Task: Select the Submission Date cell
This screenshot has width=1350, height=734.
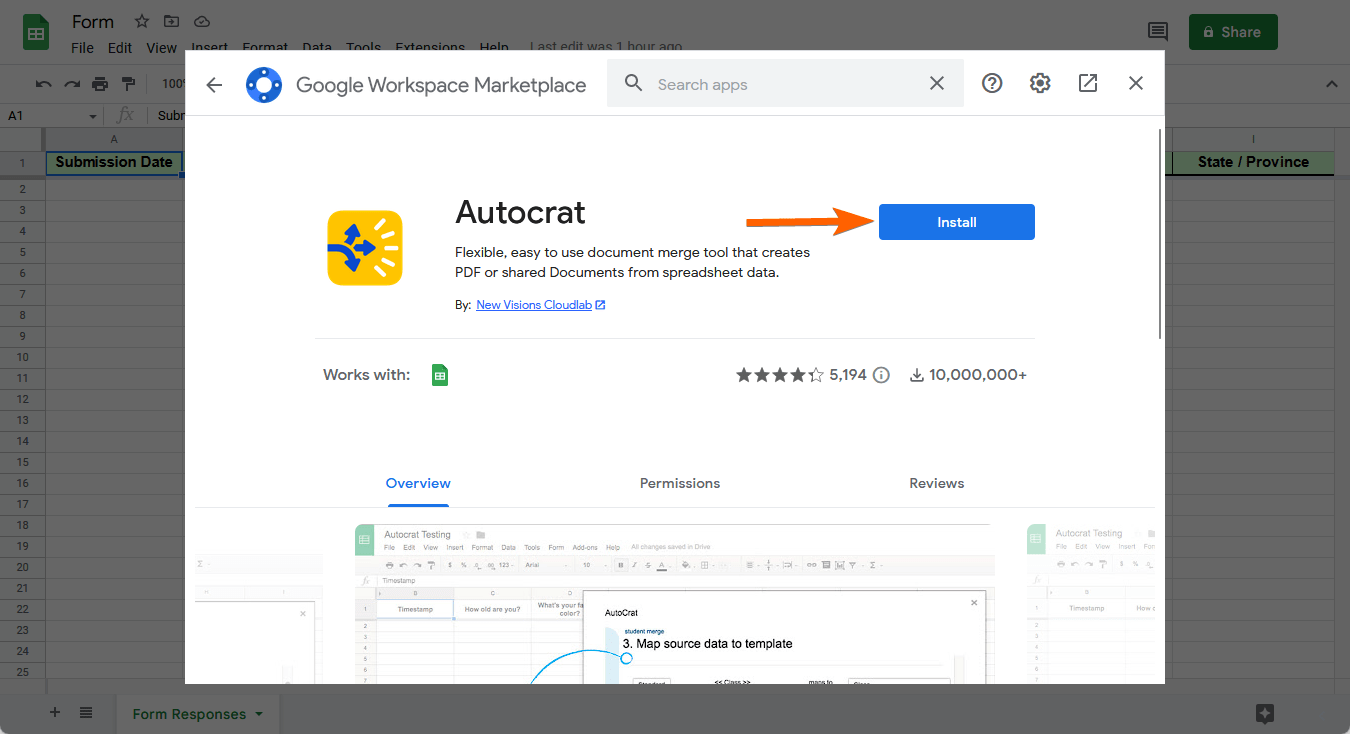Action: pyautogui.click(x=114, y=162)
